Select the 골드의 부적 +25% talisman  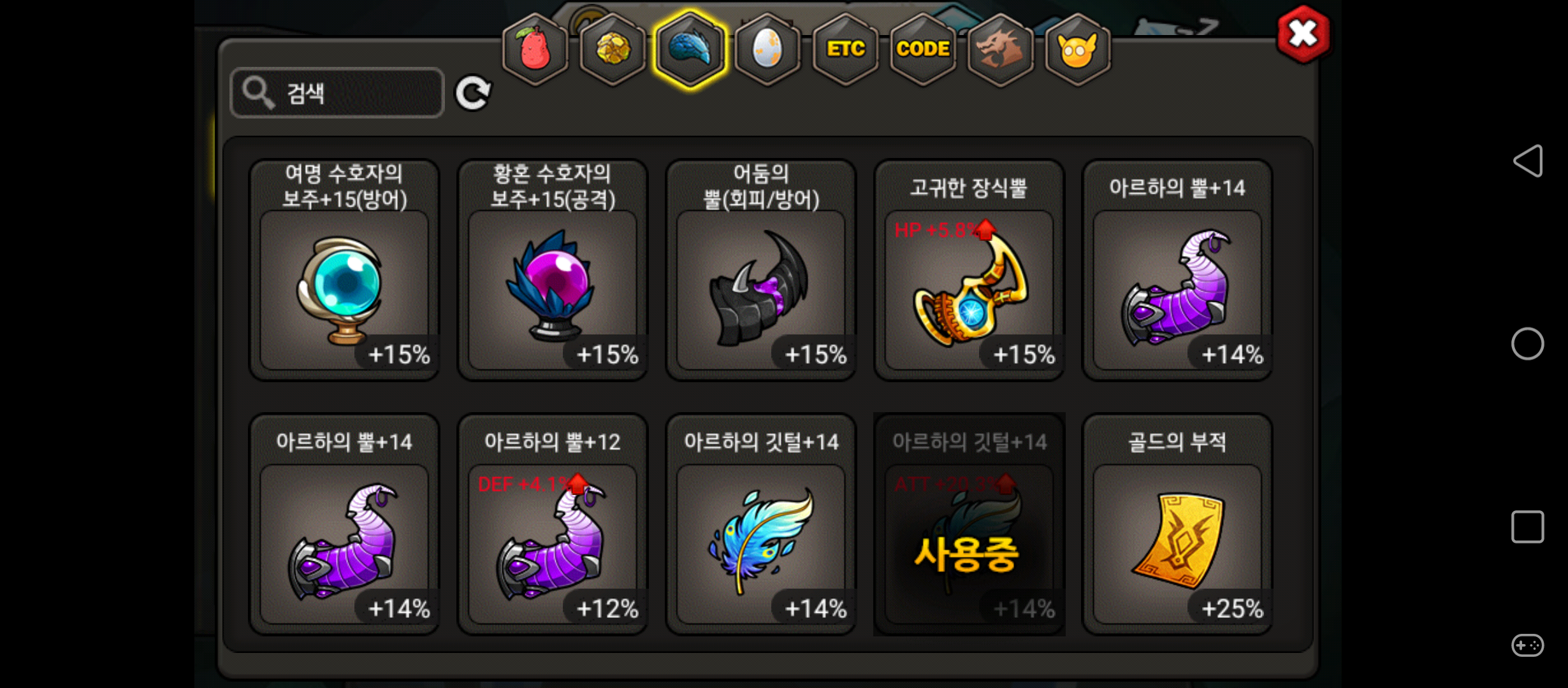click(x=1177, y=524)
